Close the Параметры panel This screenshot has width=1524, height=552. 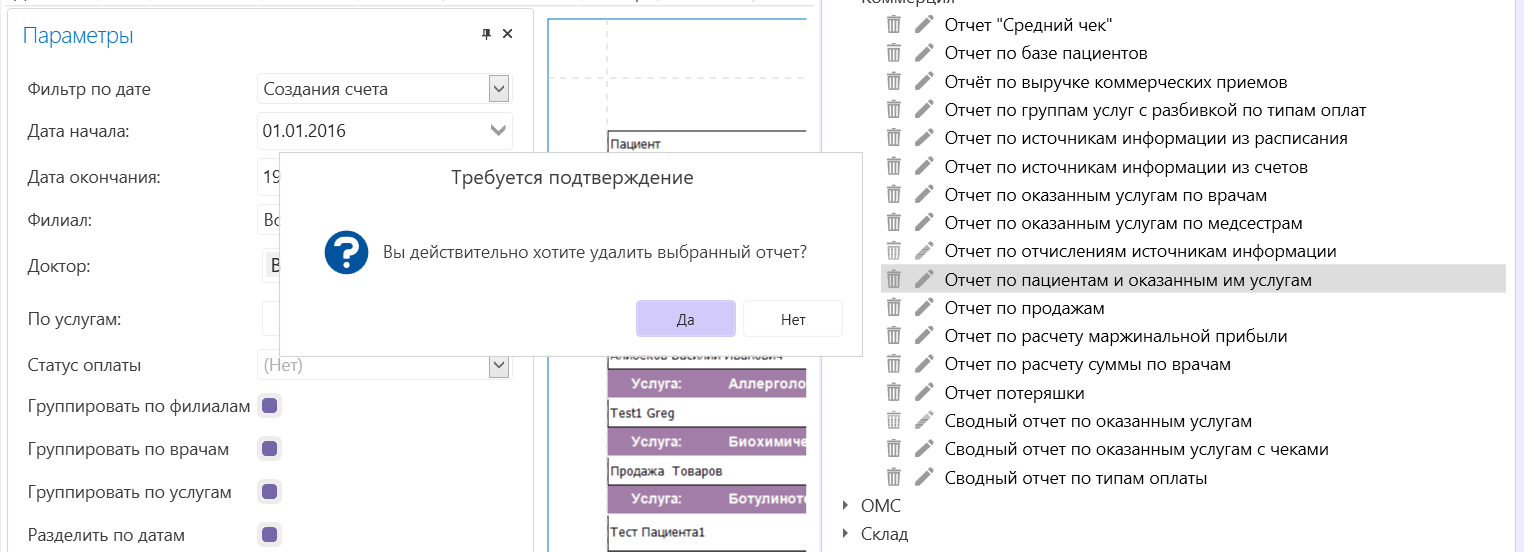coord(507,34)
